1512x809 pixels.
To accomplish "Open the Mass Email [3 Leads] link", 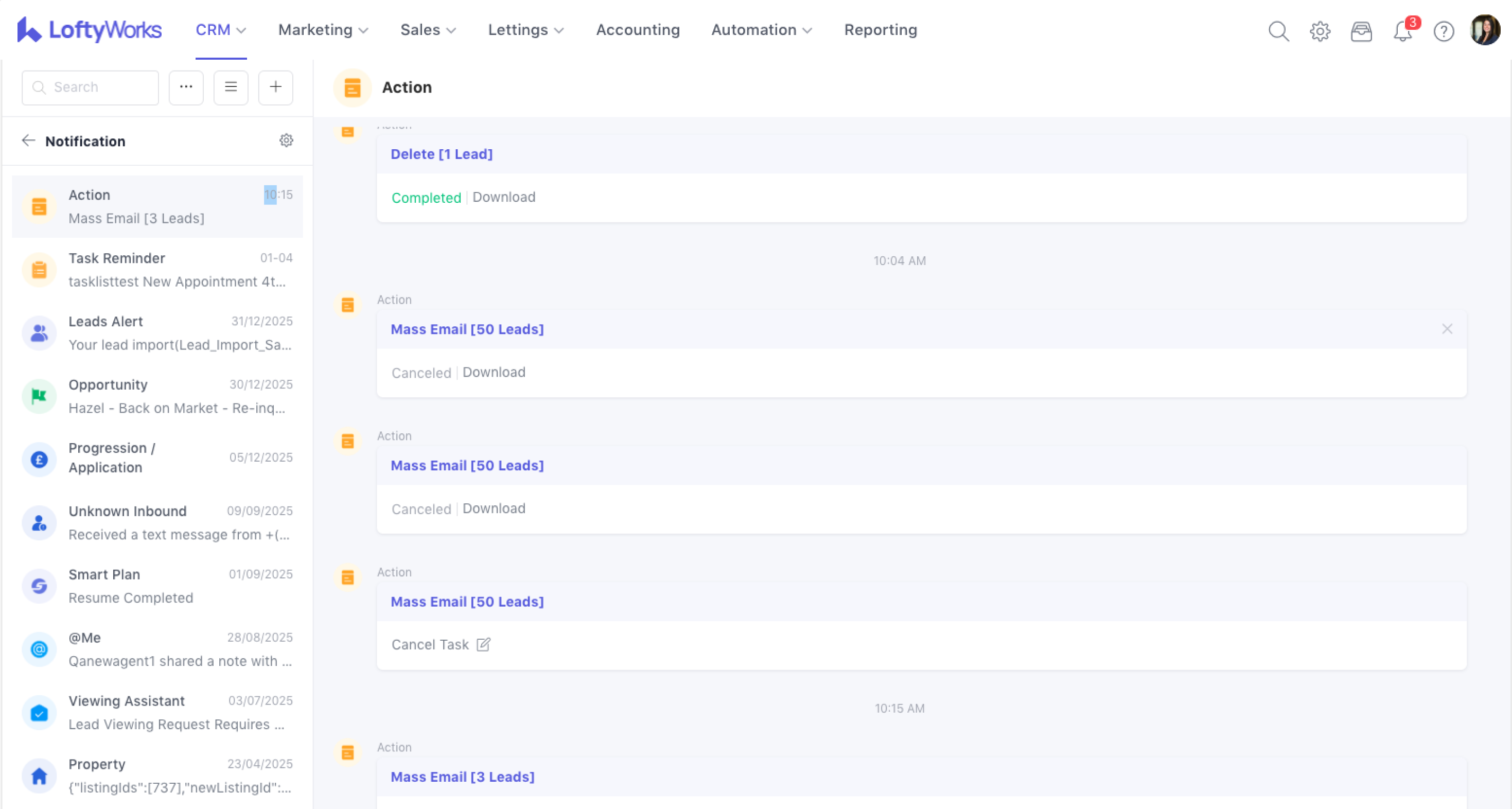I will pyautogui.click(x=462, y=776).
